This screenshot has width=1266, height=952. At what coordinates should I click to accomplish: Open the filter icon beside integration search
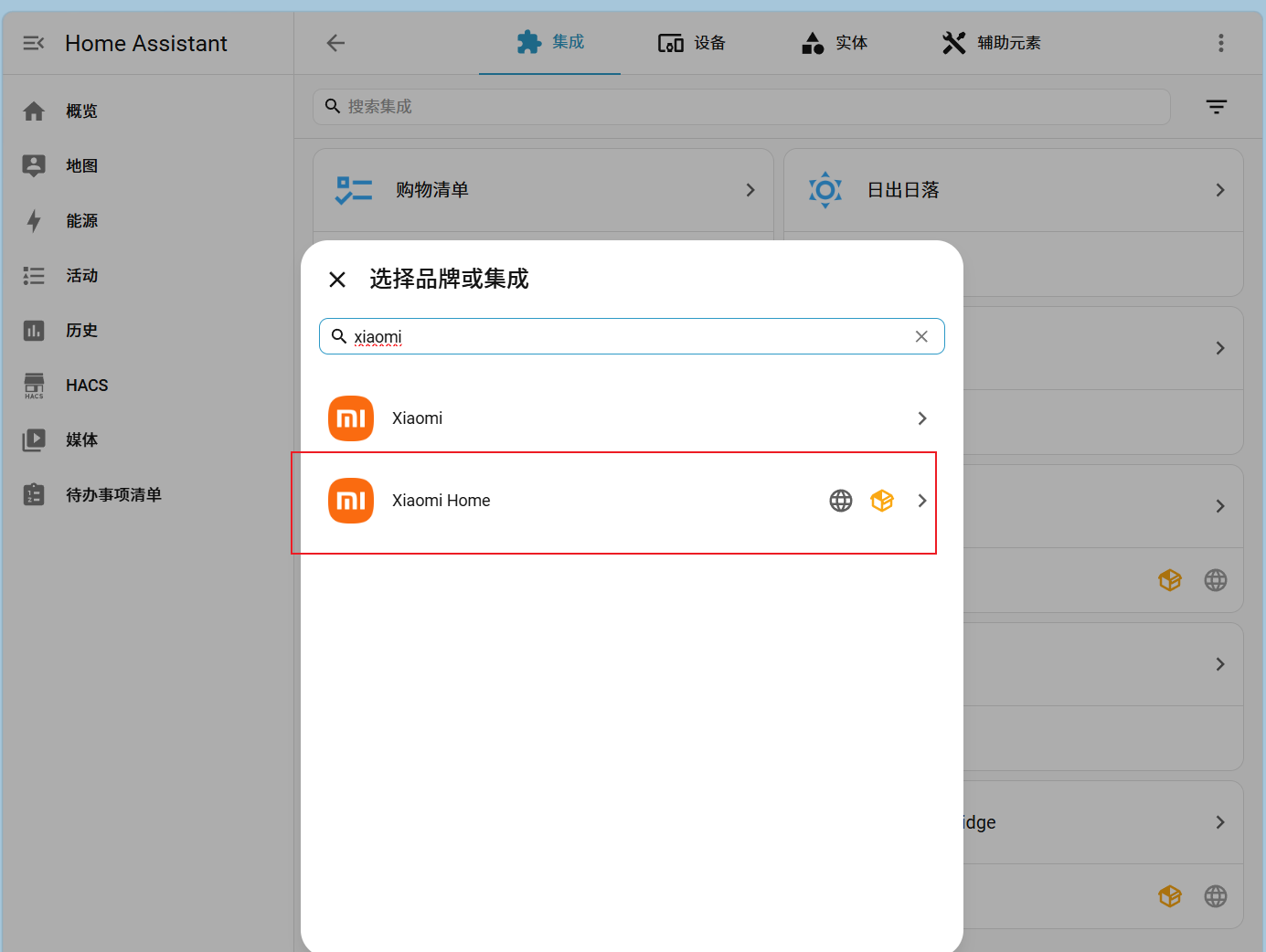pyautogui.click(x=1217, y=107)
